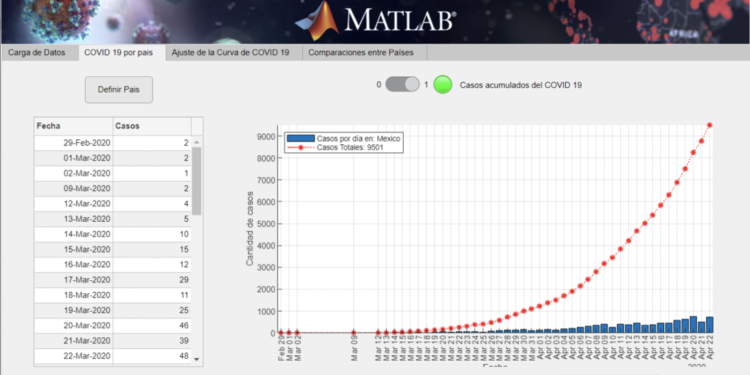Select the 22-Mar-2020 date cell
Screen dimensions: 750x375
74,356
